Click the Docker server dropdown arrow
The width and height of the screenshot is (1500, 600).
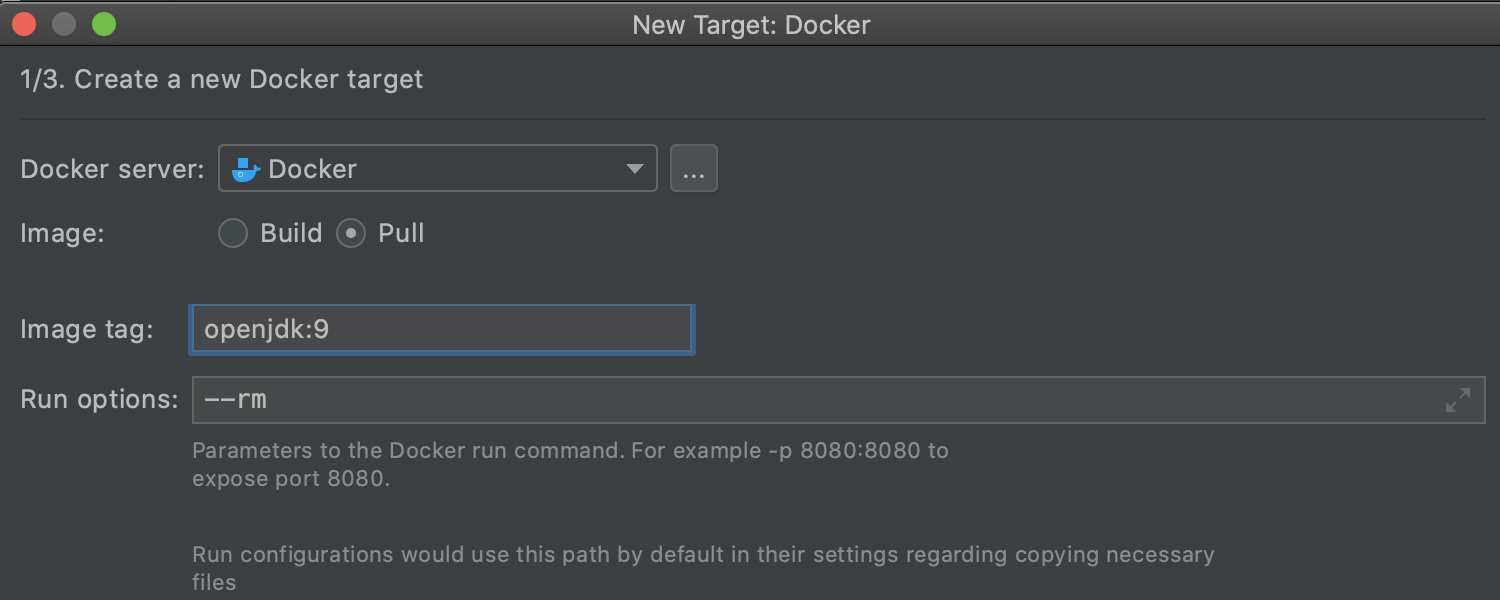634,169
